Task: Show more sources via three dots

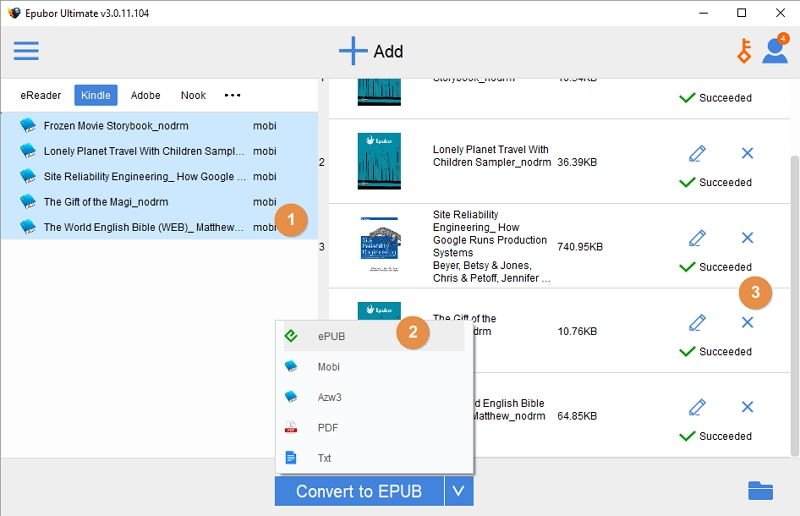Action: 232,95
